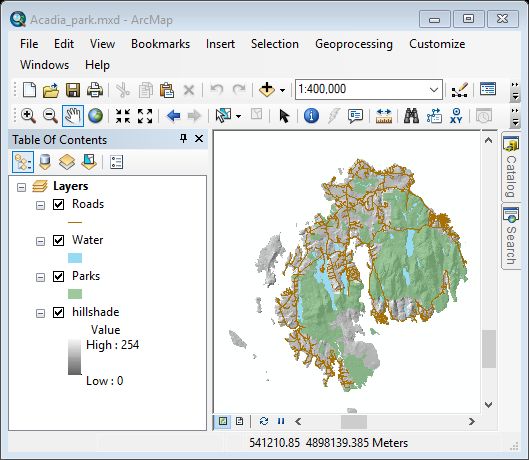
Task: Collapse the Water layer legend
Action: (x=40, y=241)
